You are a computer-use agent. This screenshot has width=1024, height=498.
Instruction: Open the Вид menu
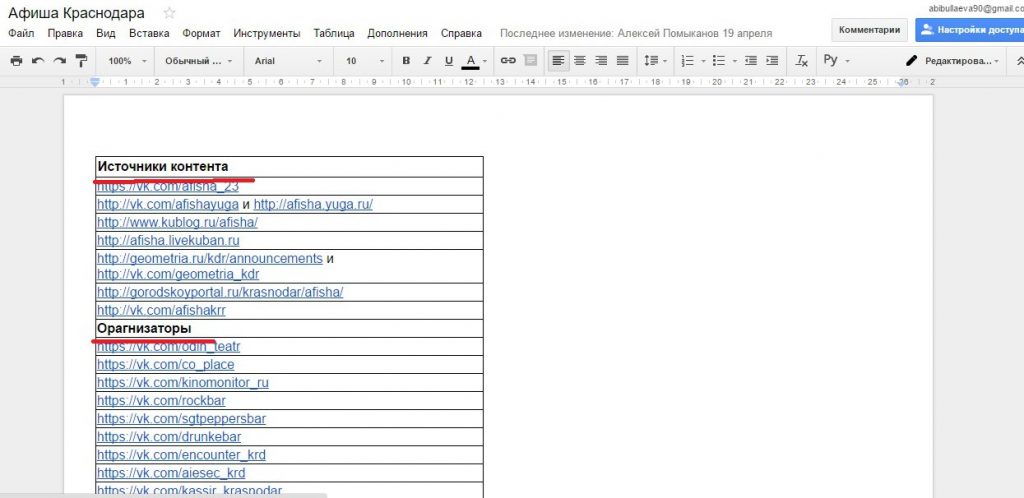pyautogui.click(x=106, y=33)
